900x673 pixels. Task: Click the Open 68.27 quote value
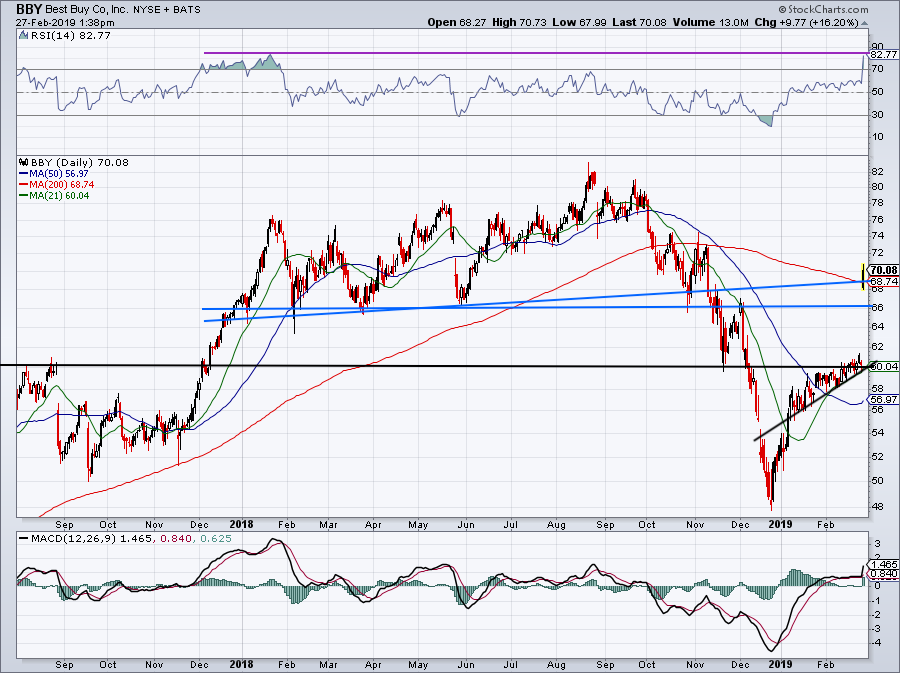point(458,22)
